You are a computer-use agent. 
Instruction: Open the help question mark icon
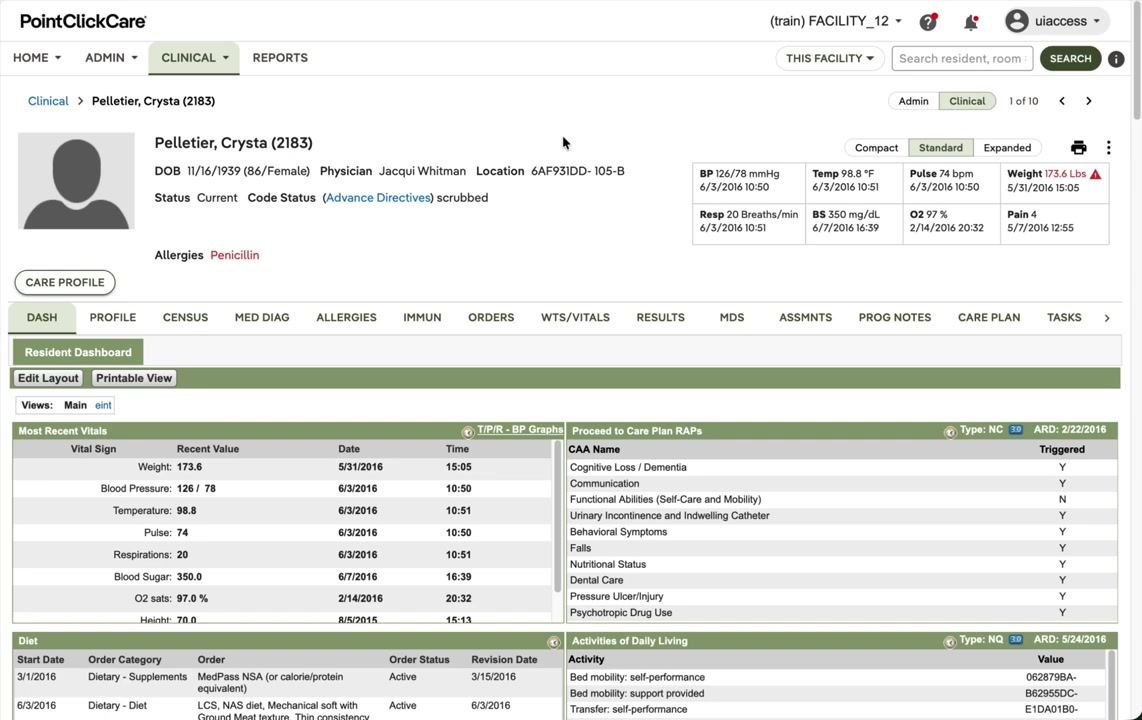928,22
